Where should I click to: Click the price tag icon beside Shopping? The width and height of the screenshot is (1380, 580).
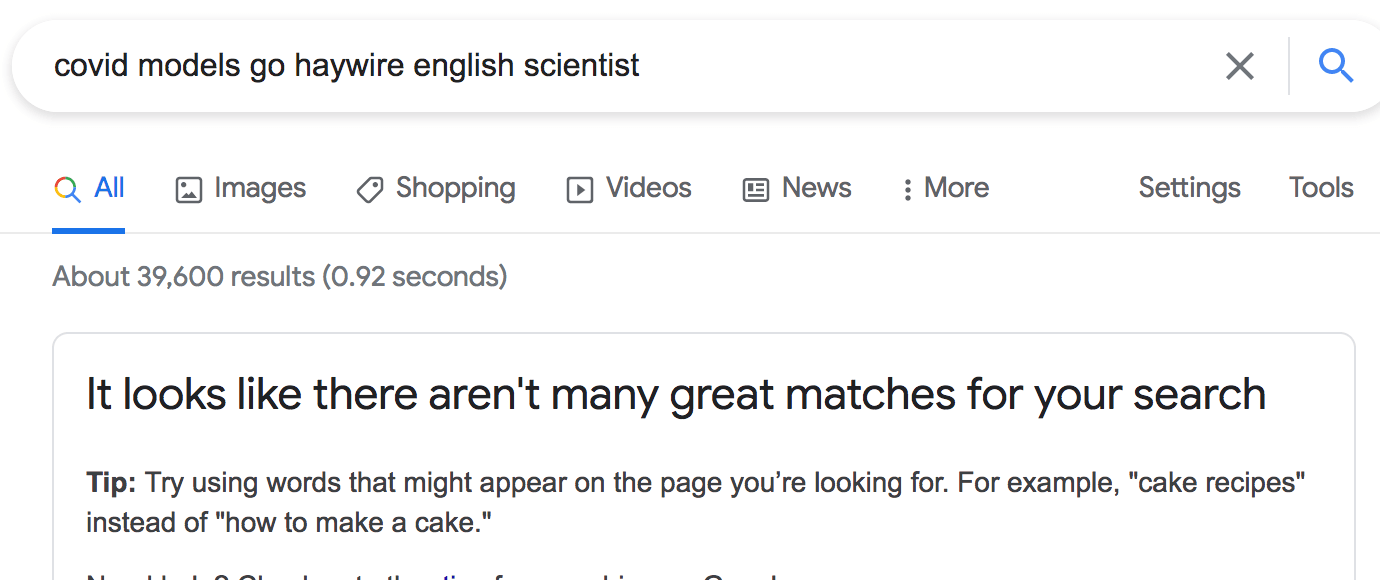point(370,190)
